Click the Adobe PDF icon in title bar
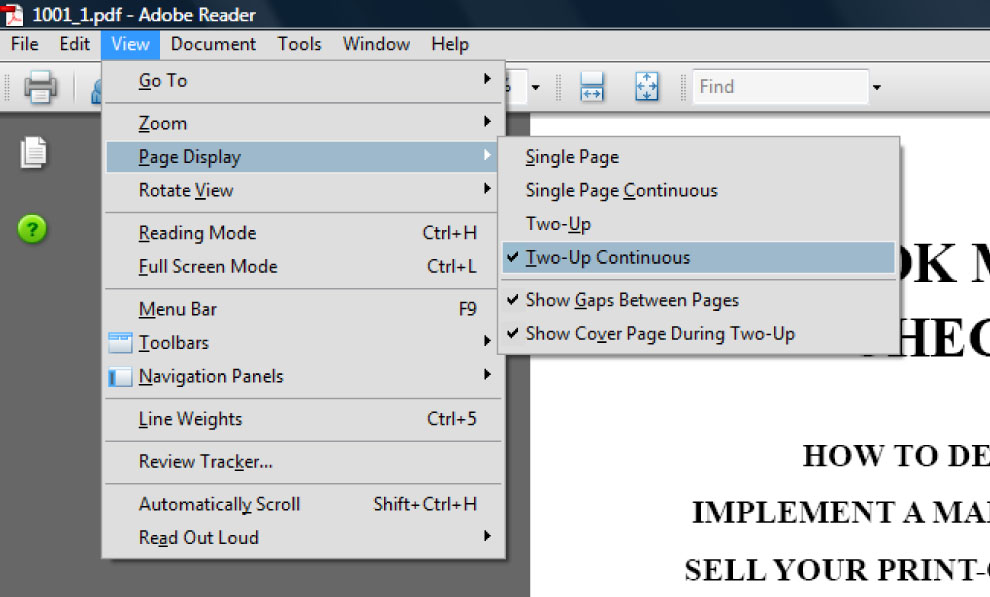990x597 pixels. coord(14,14)
